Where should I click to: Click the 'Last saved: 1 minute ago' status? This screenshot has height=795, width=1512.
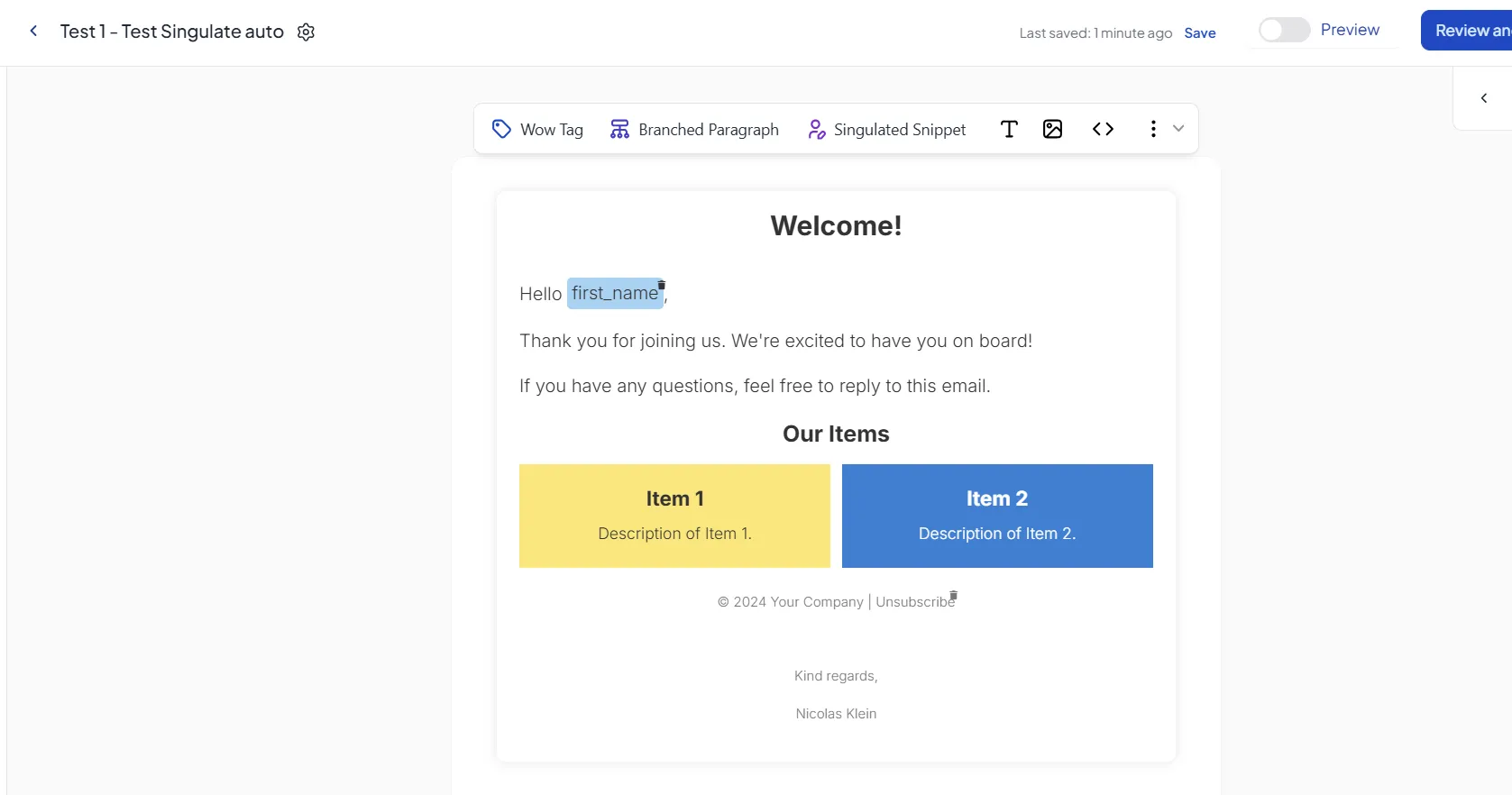(1095, 33)
